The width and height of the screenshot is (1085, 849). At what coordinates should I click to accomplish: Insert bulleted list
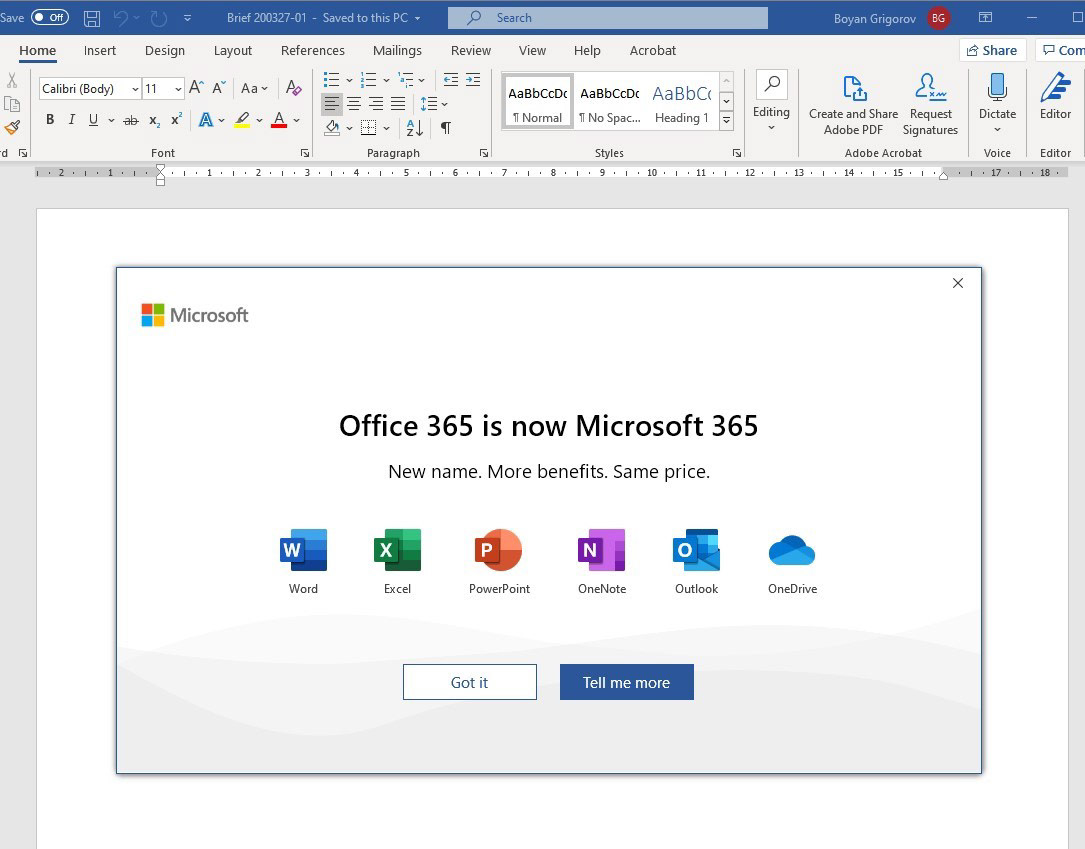pos(331,80)
